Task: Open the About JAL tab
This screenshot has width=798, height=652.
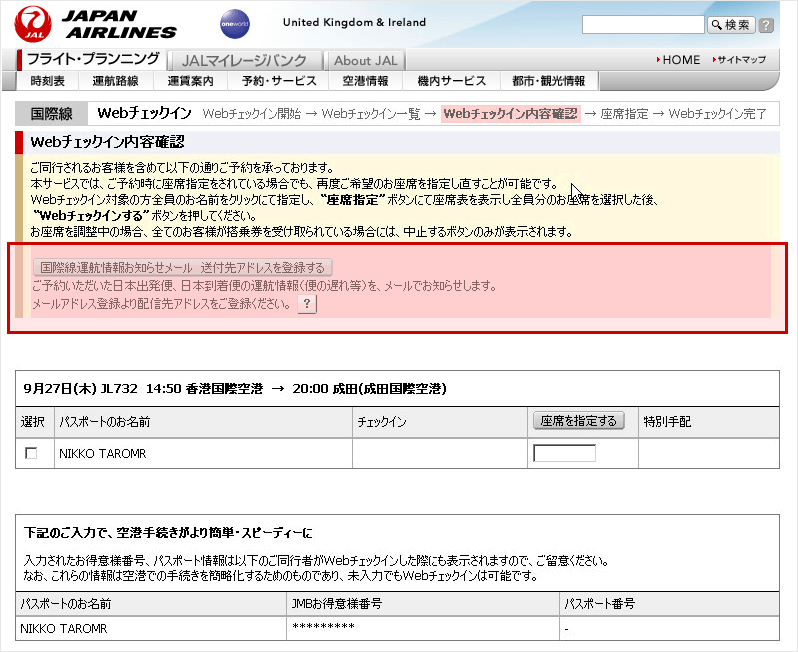Action: point(365,60)
